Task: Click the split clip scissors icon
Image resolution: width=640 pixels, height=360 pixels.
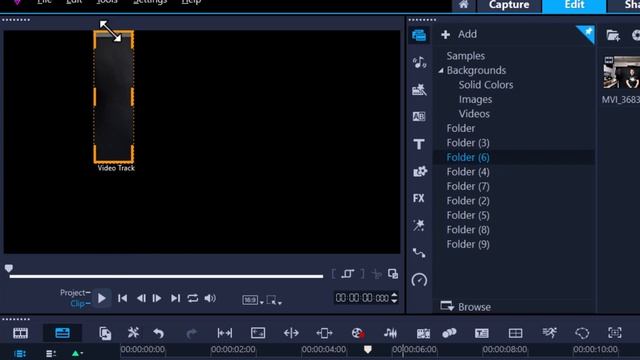Action: coord(376,274)
